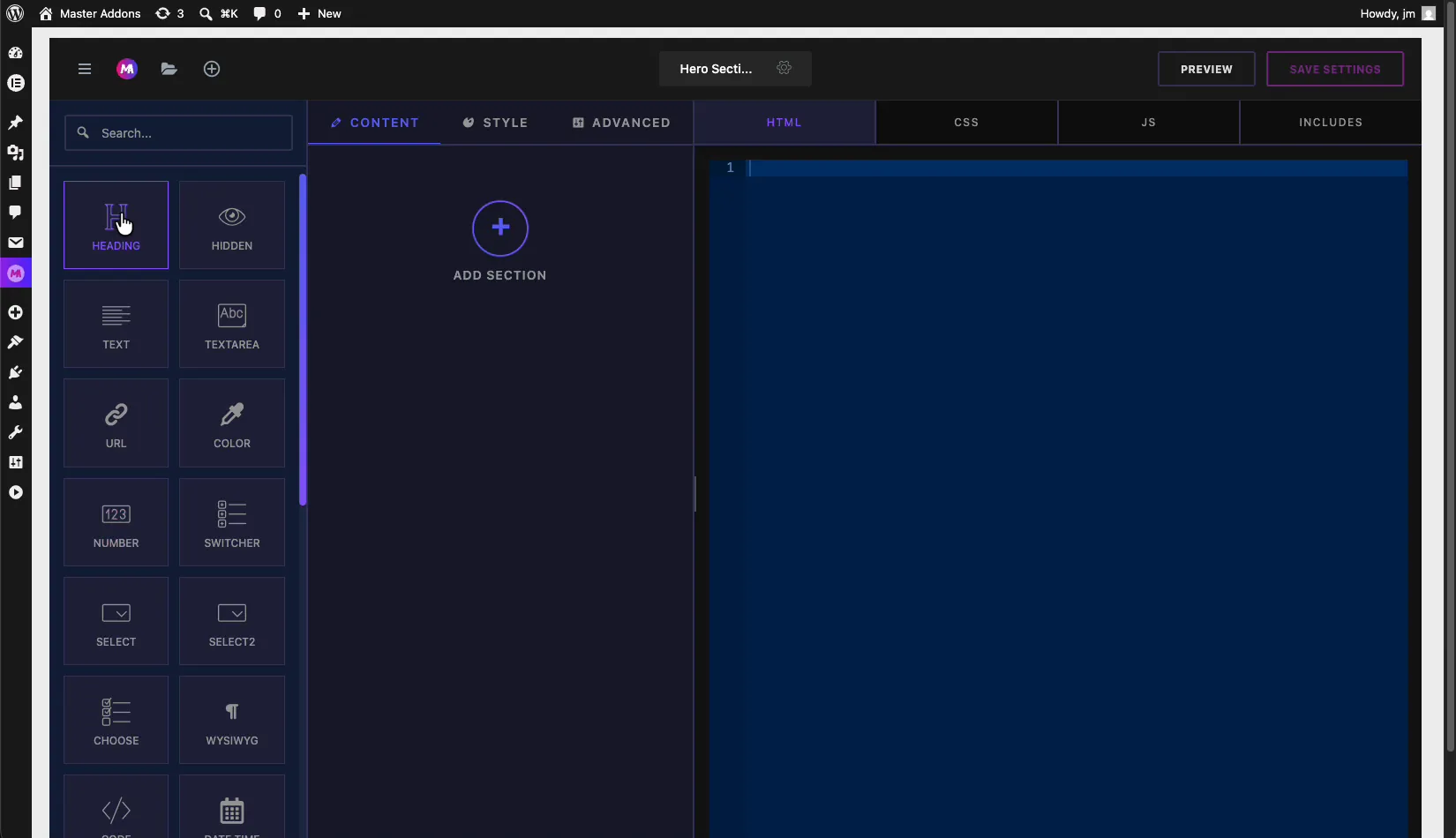The height and width of the screenshot is (838, 1456).
Task: Add the Hidden control
Action: click(232, 225)
